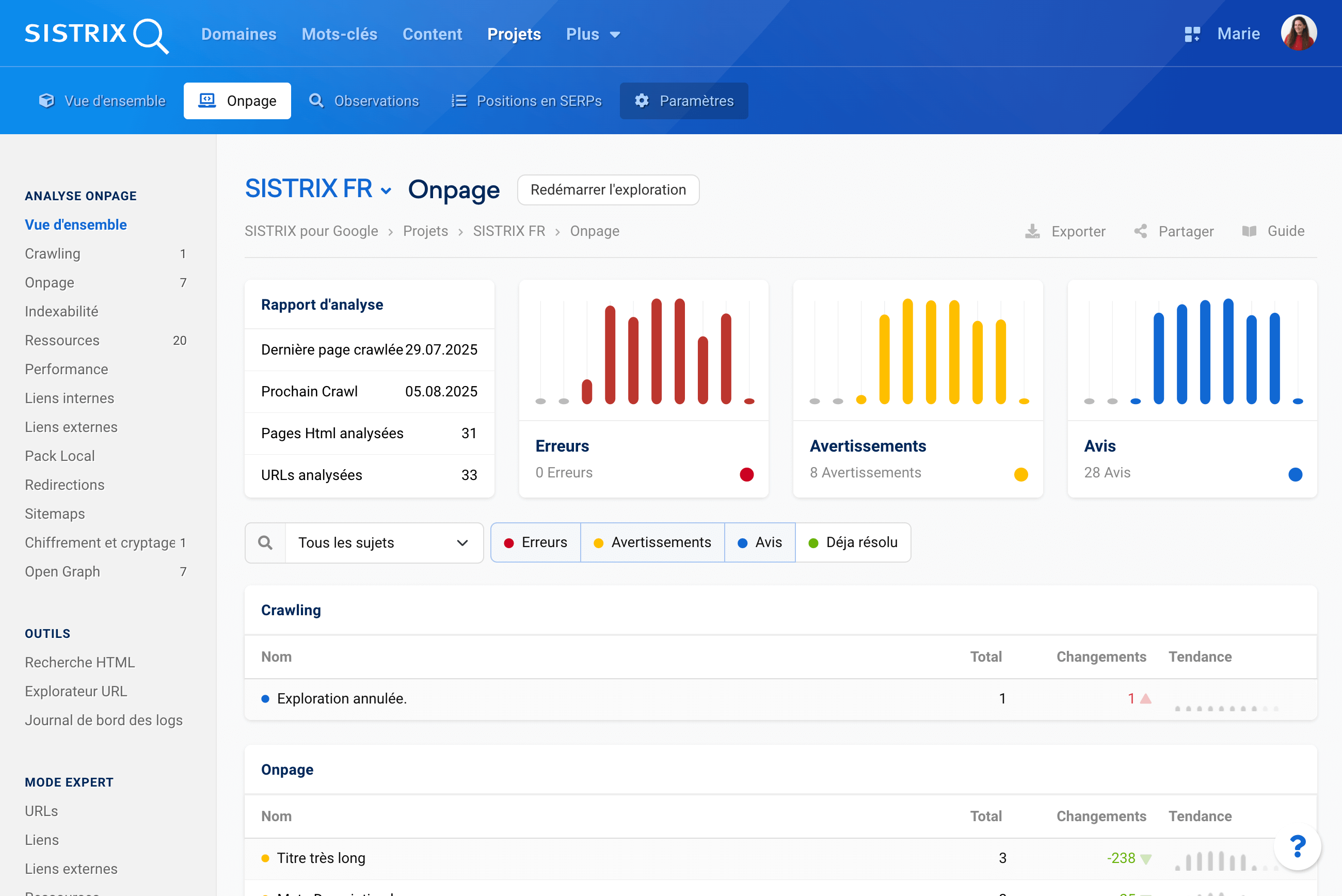Click Redémarrer l'exploration button
Image resolution: width=1342 pixels, height=896 pixels.
point(608,190)
